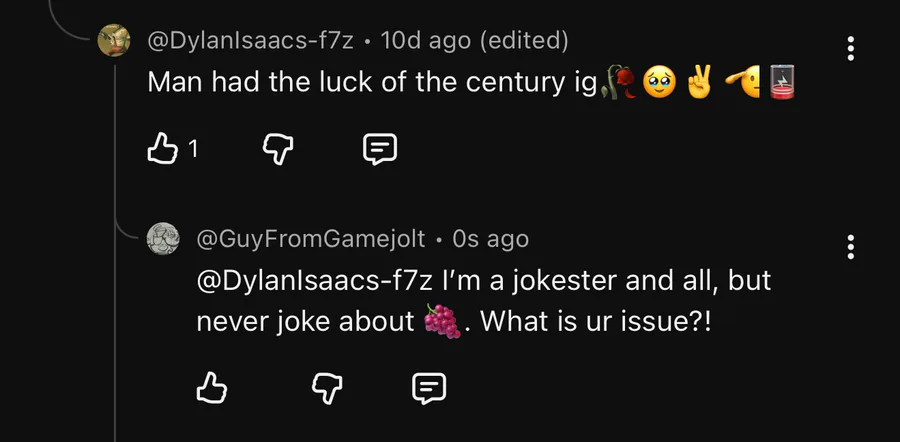Click reply icon under GuyFromGamejolt reply

429,387
